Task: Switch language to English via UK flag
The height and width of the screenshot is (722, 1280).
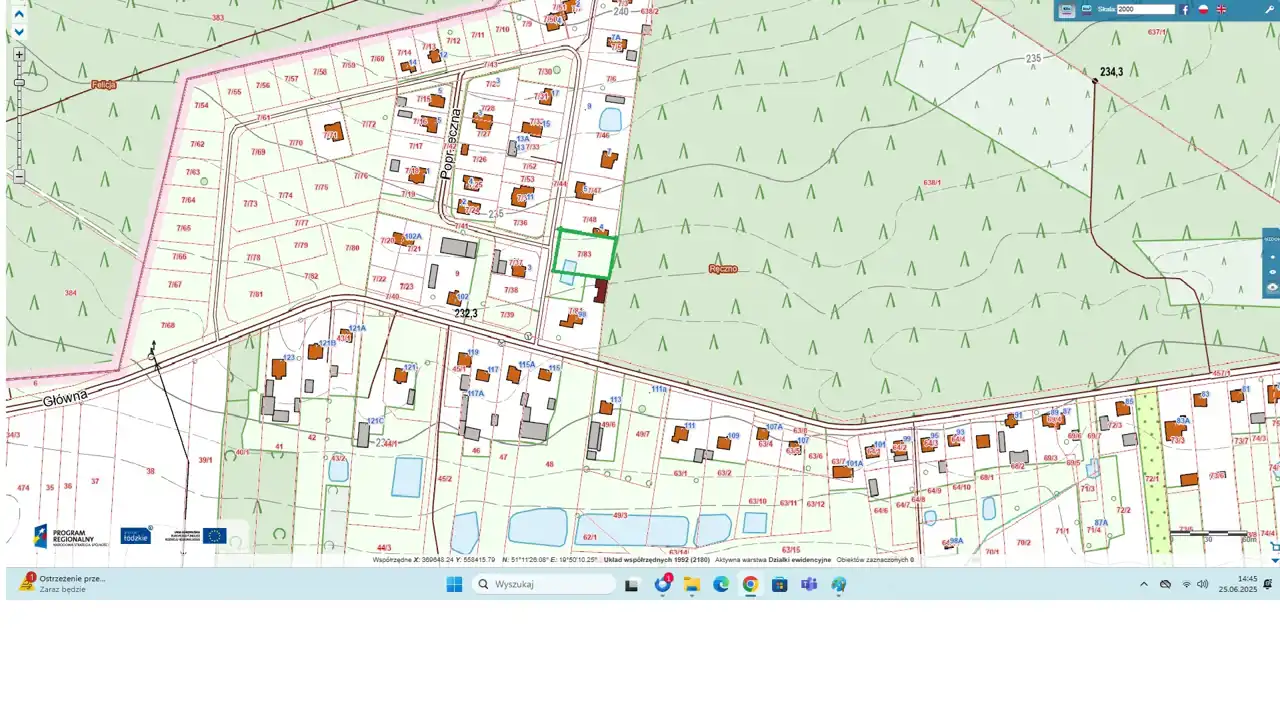Action: click(1221, 10)
